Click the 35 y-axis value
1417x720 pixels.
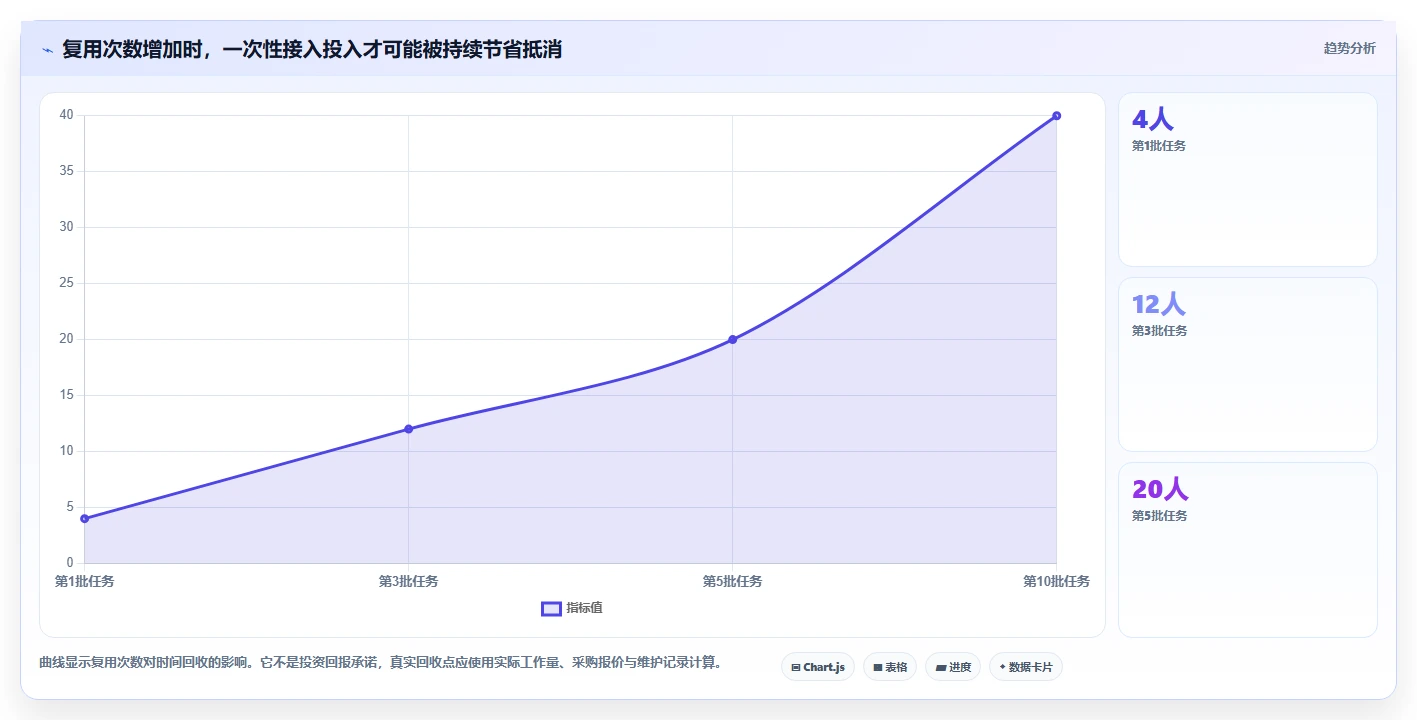click(x=66, y=171)
